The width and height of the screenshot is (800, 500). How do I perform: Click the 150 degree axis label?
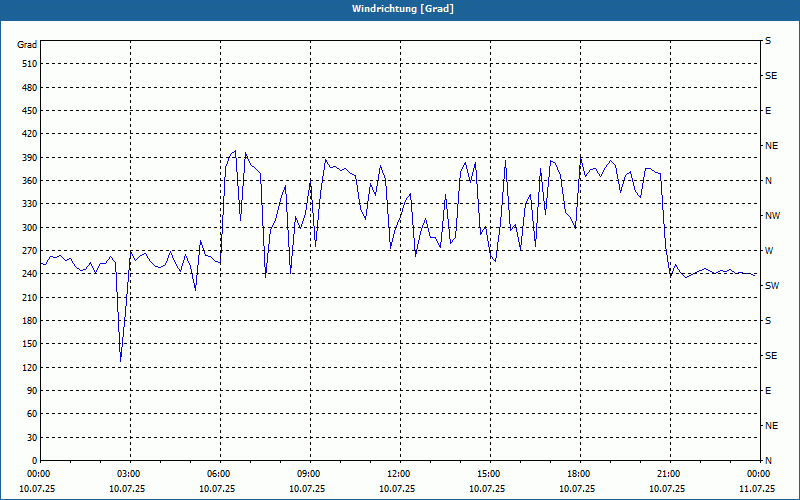(x=30, y=344)
